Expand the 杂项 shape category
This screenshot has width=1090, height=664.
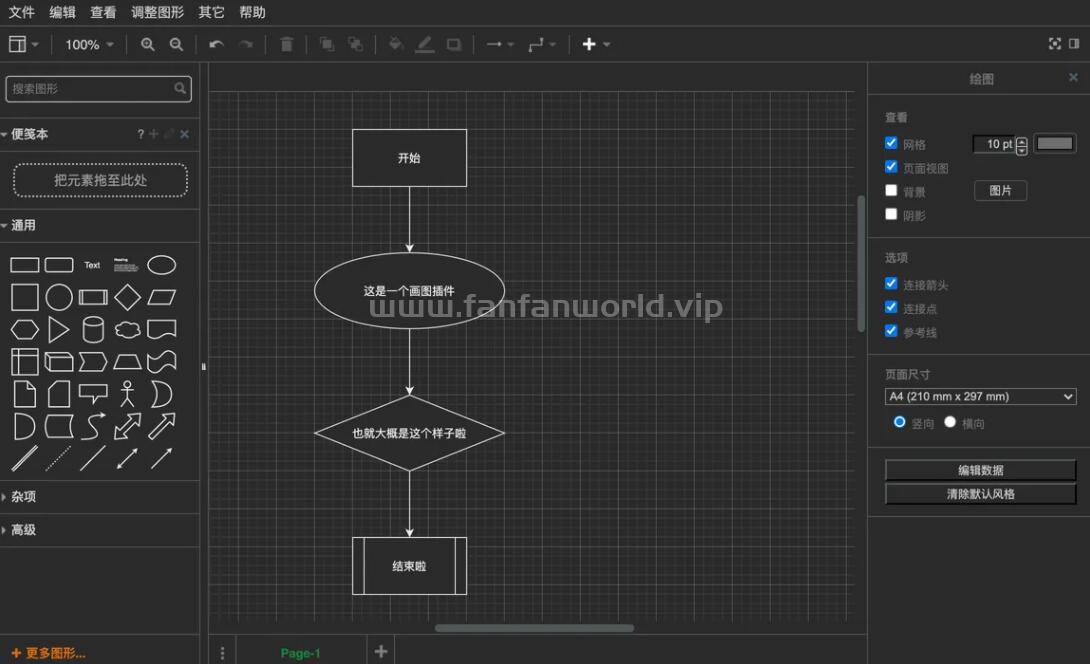24,496
